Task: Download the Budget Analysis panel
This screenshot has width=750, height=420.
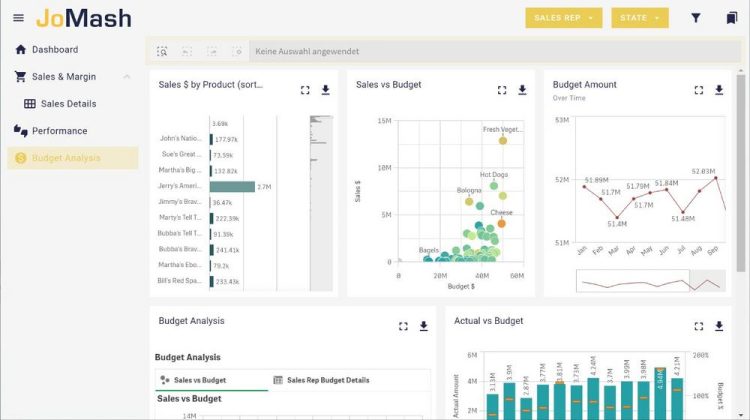Action: point(423,326)
